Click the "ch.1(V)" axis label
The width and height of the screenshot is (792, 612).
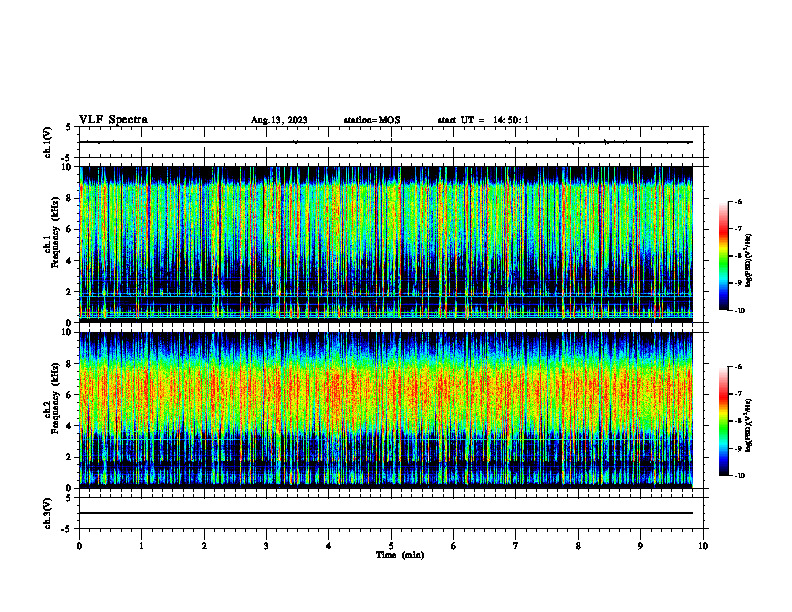[x=47, y=142]
